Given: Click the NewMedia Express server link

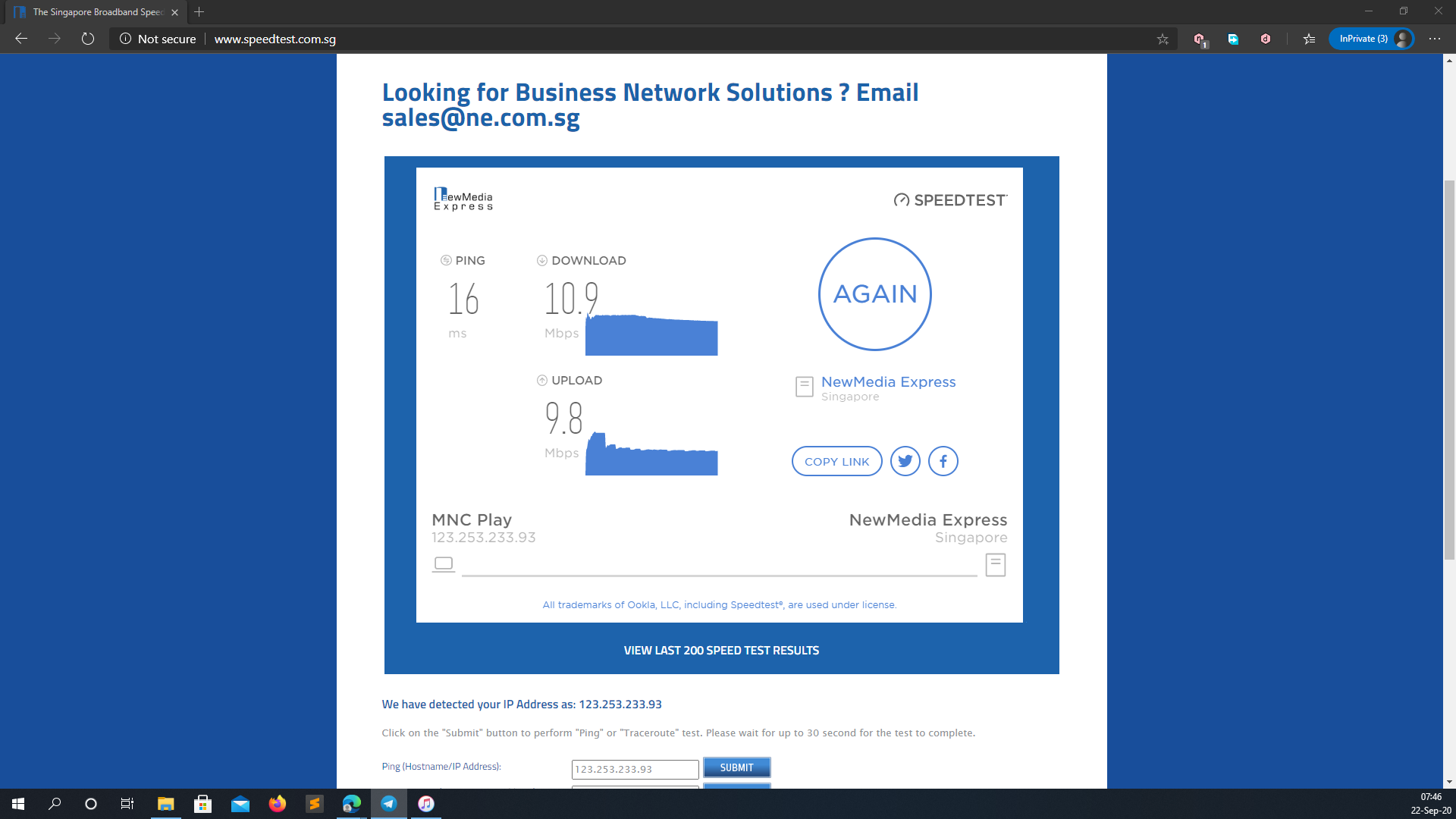Looking at the screenshot, I should click(888, 381).
